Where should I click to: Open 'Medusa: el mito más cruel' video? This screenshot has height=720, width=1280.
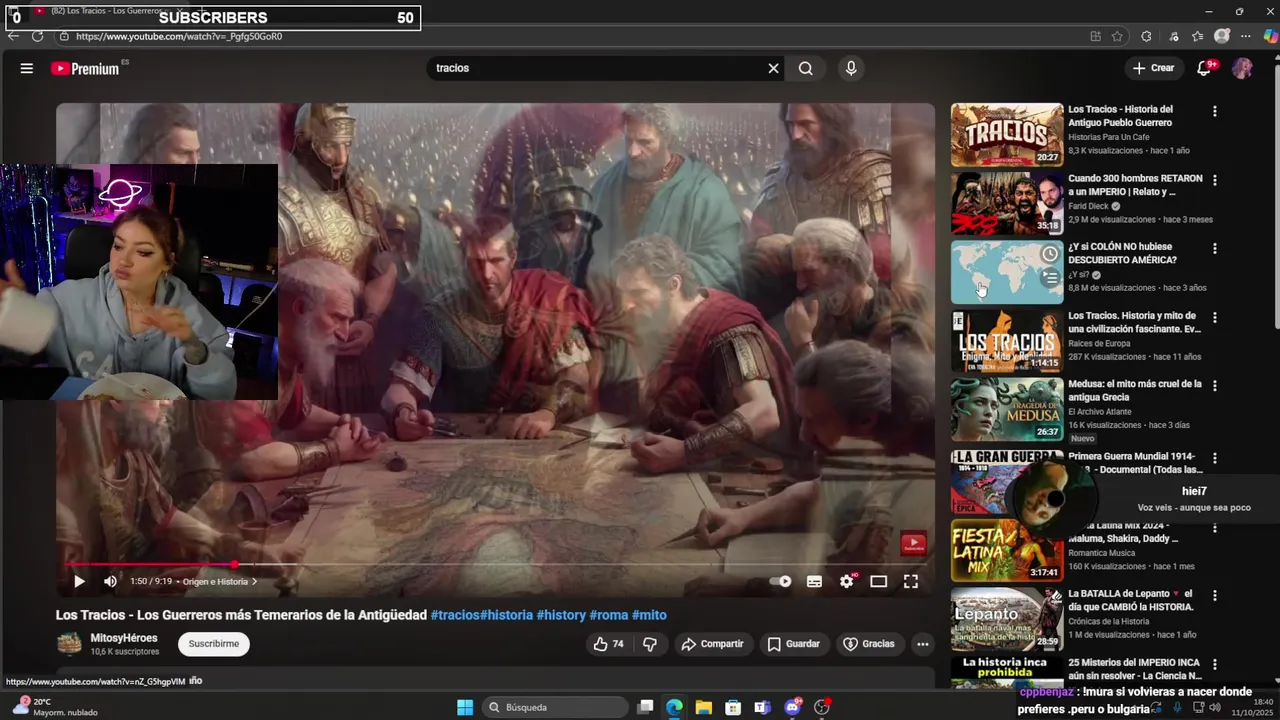(x=1007, y=409)
